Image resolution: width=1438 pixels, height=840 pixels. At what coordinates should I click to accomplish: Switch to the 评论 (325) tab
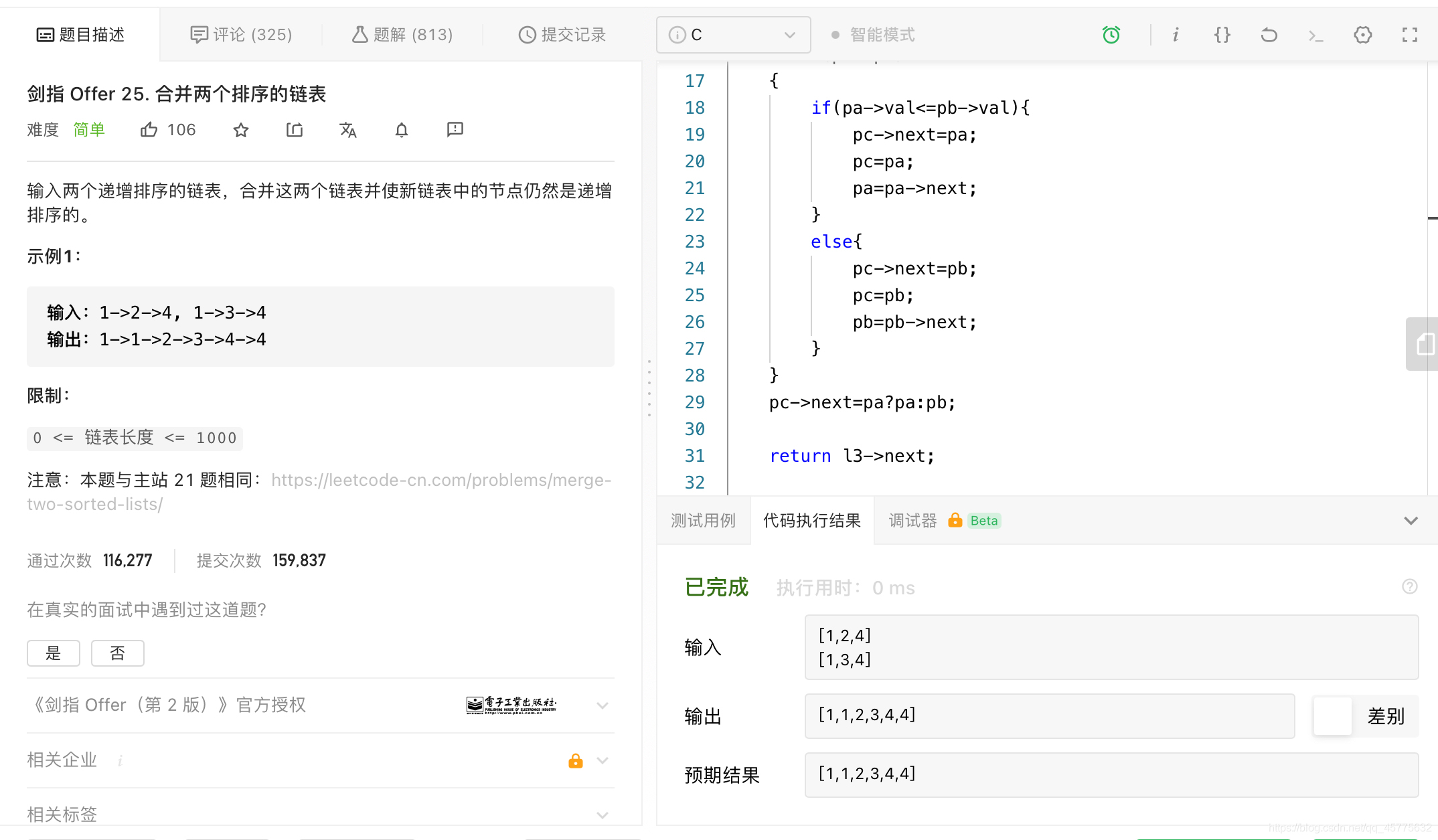(x=242, y=35)
